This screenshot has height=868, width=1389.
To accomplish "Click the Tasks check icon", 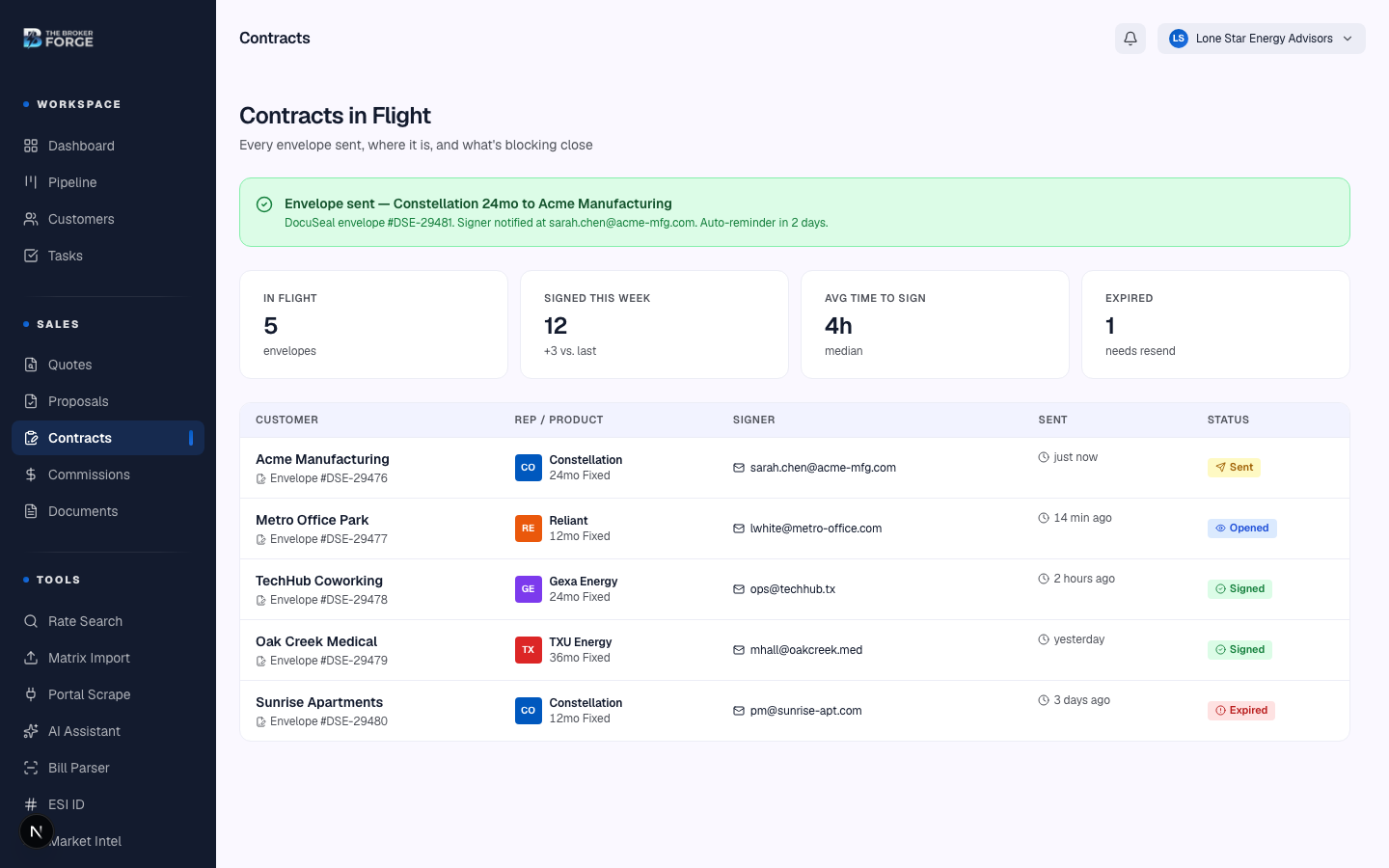I will coord(31,256).
